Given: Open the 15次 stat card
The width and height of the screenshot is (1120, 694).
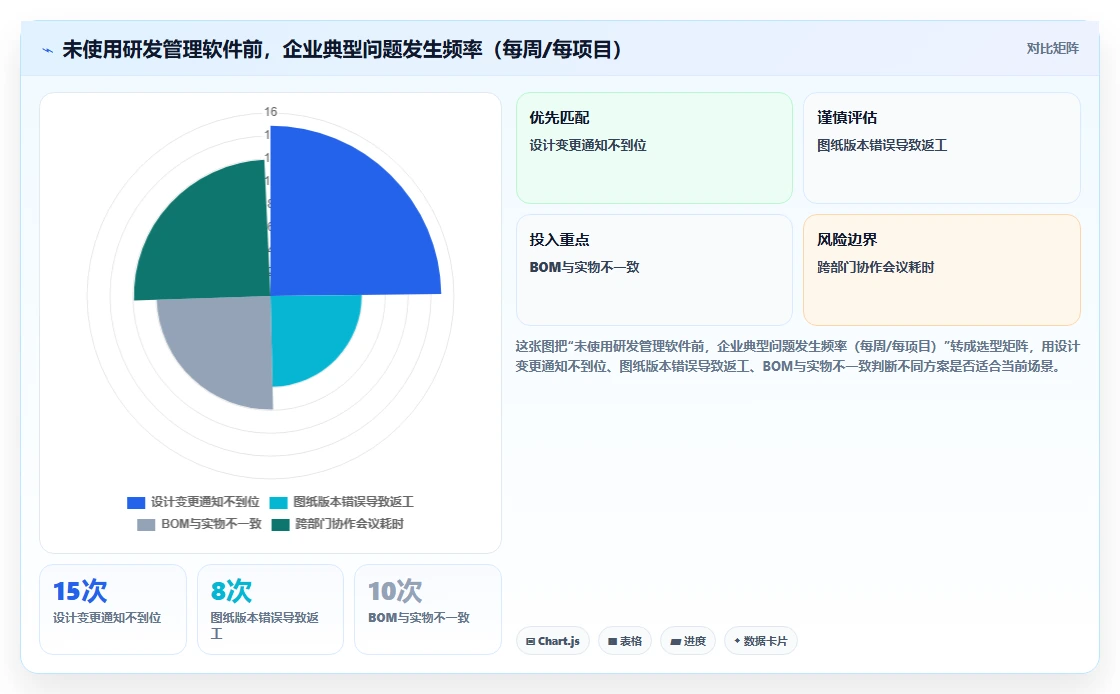Looking at the screenshot, I should 113,609.
